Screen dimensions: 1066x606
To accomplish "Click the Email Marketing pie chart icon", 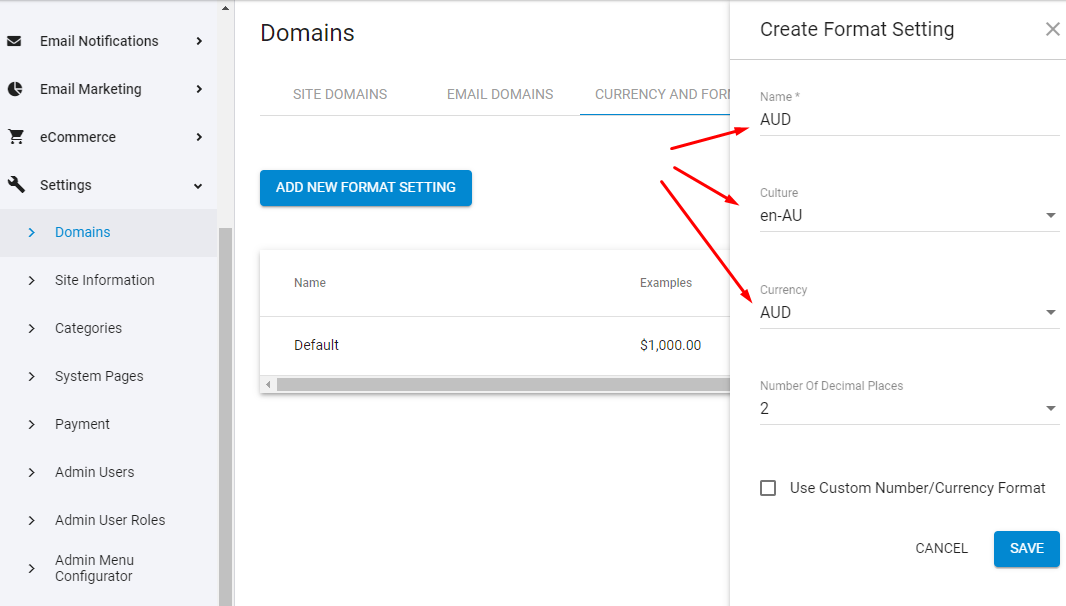I will tap(15, 89).
